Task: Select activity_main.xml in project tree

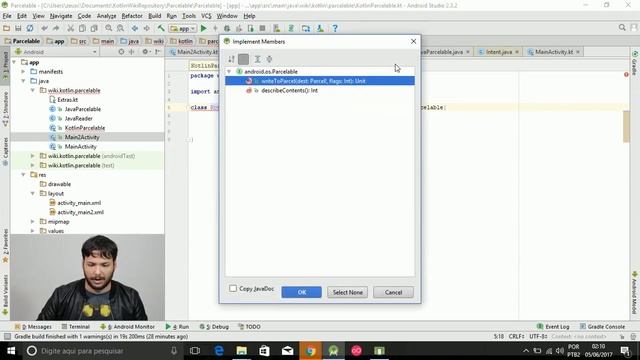Action: point(79,203)
